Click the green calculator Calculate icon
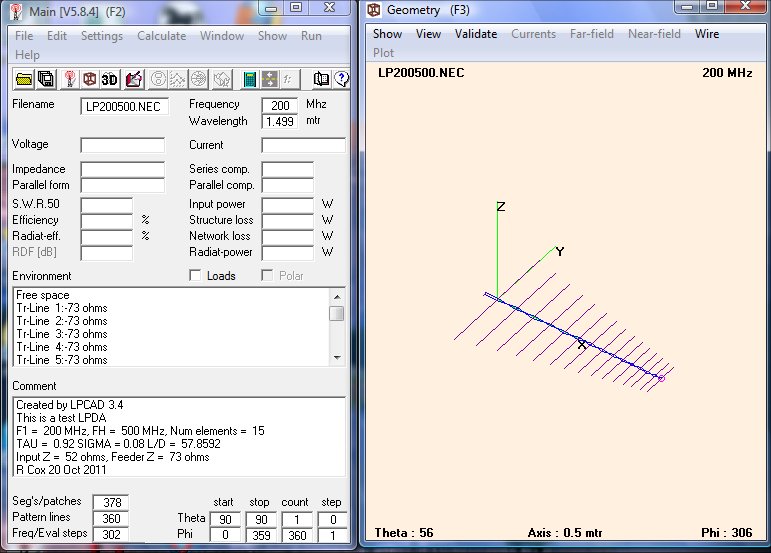Screen dimensions: 771x553 250,79
